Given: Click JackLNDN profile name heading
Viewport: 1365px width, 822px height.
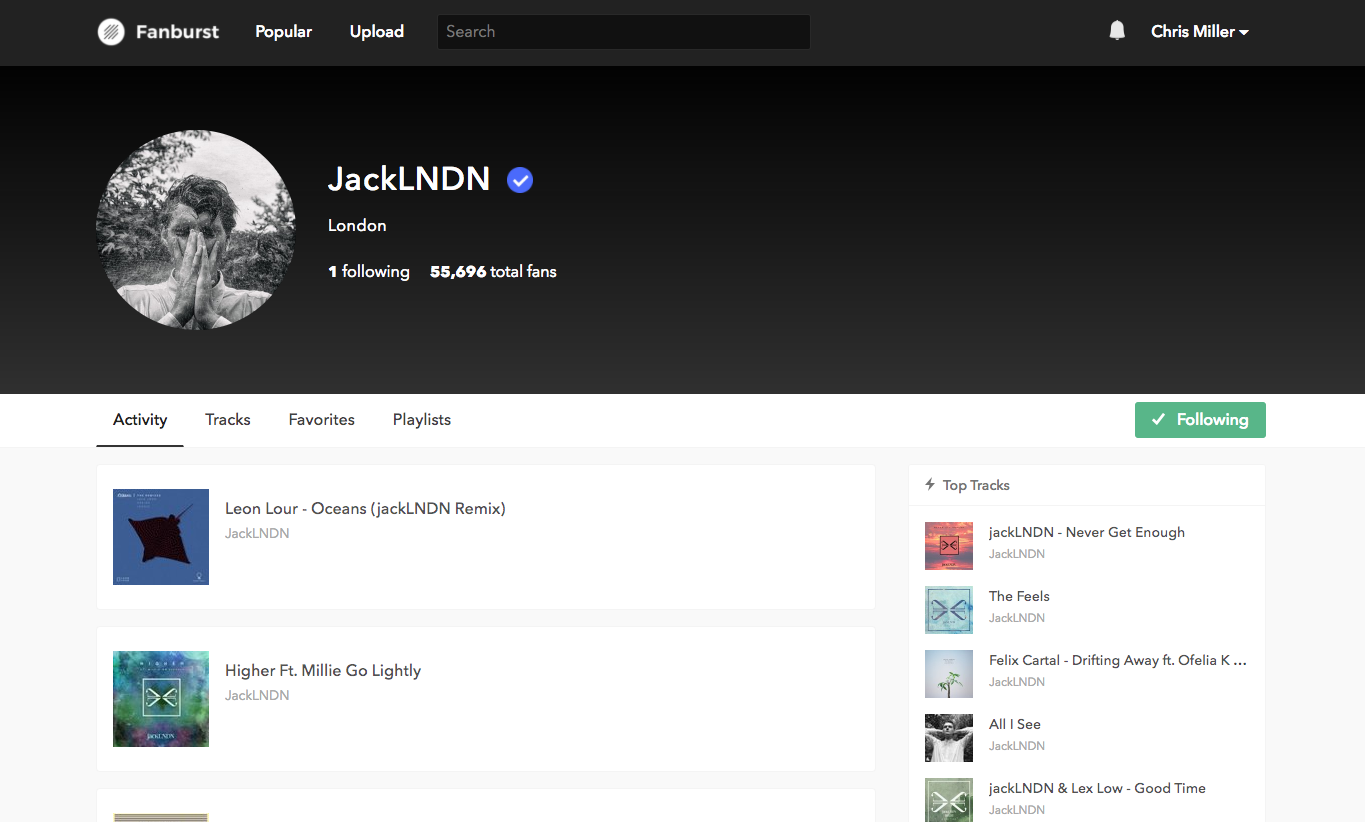Looking at the screenshot, I should [x=409, y=179].
